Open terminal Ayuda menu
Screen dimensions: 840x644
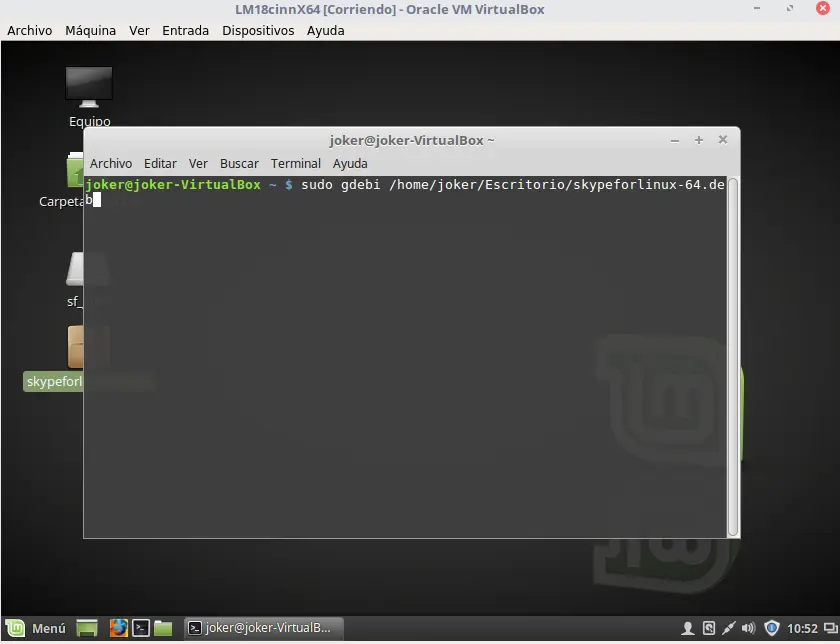pyautogui.click(x=350, y=163)
